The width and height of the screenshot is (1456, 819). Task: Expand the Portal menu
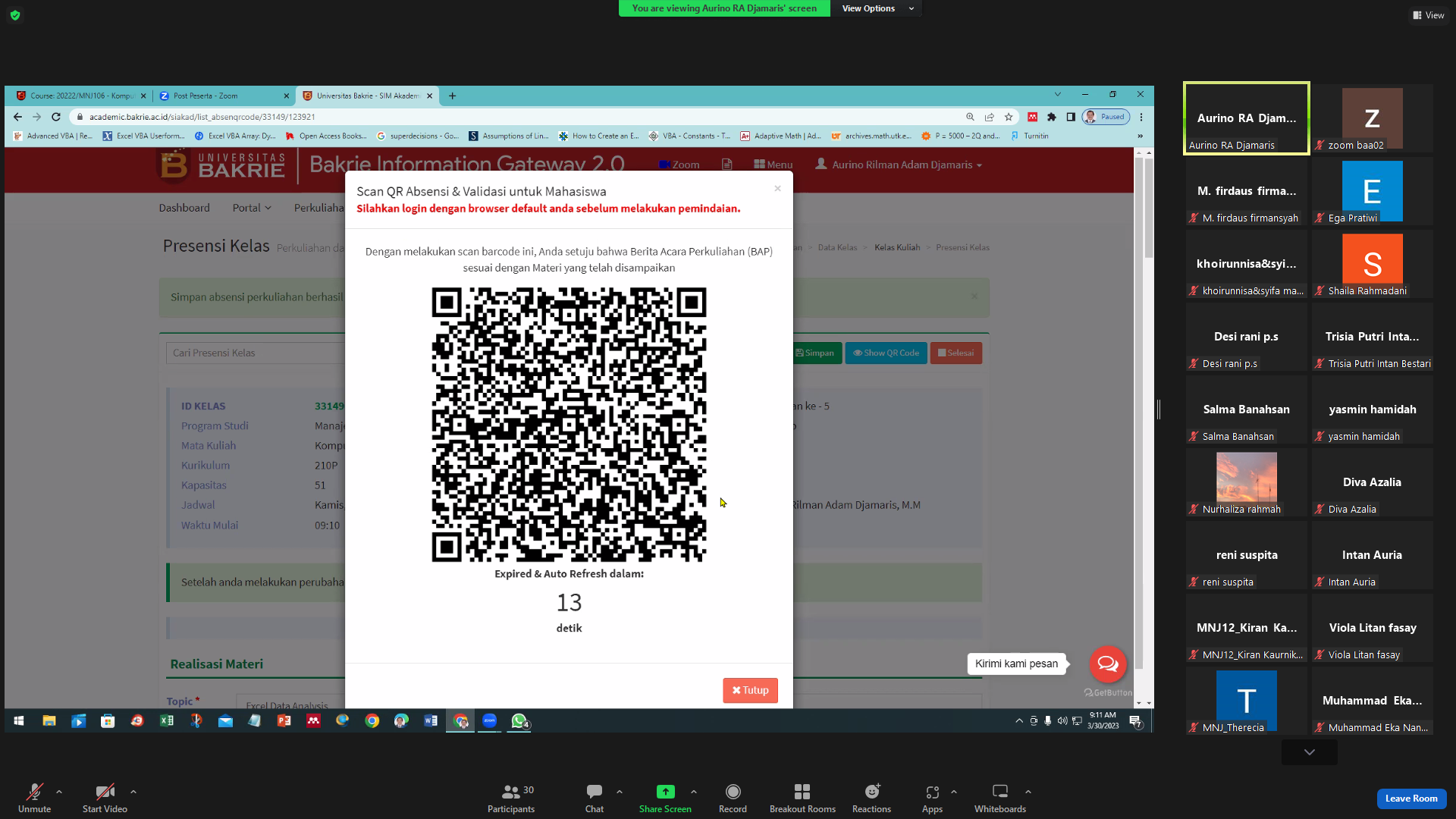pyautogui.click(x=252, y=208)
